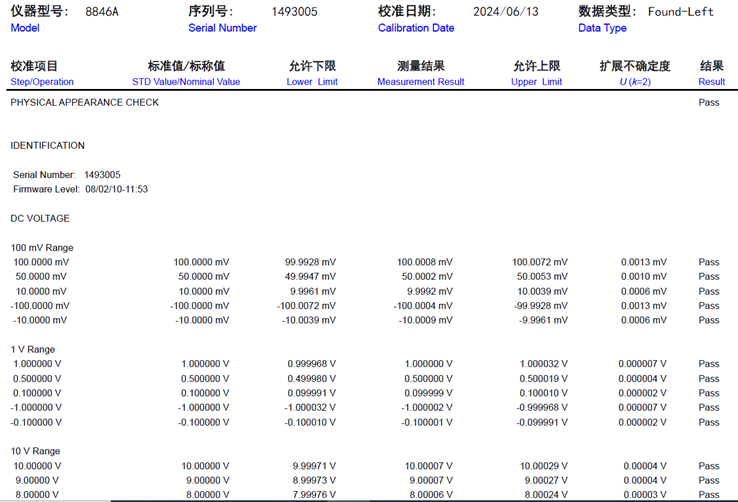Click the Data Type label

pos(602,28)
